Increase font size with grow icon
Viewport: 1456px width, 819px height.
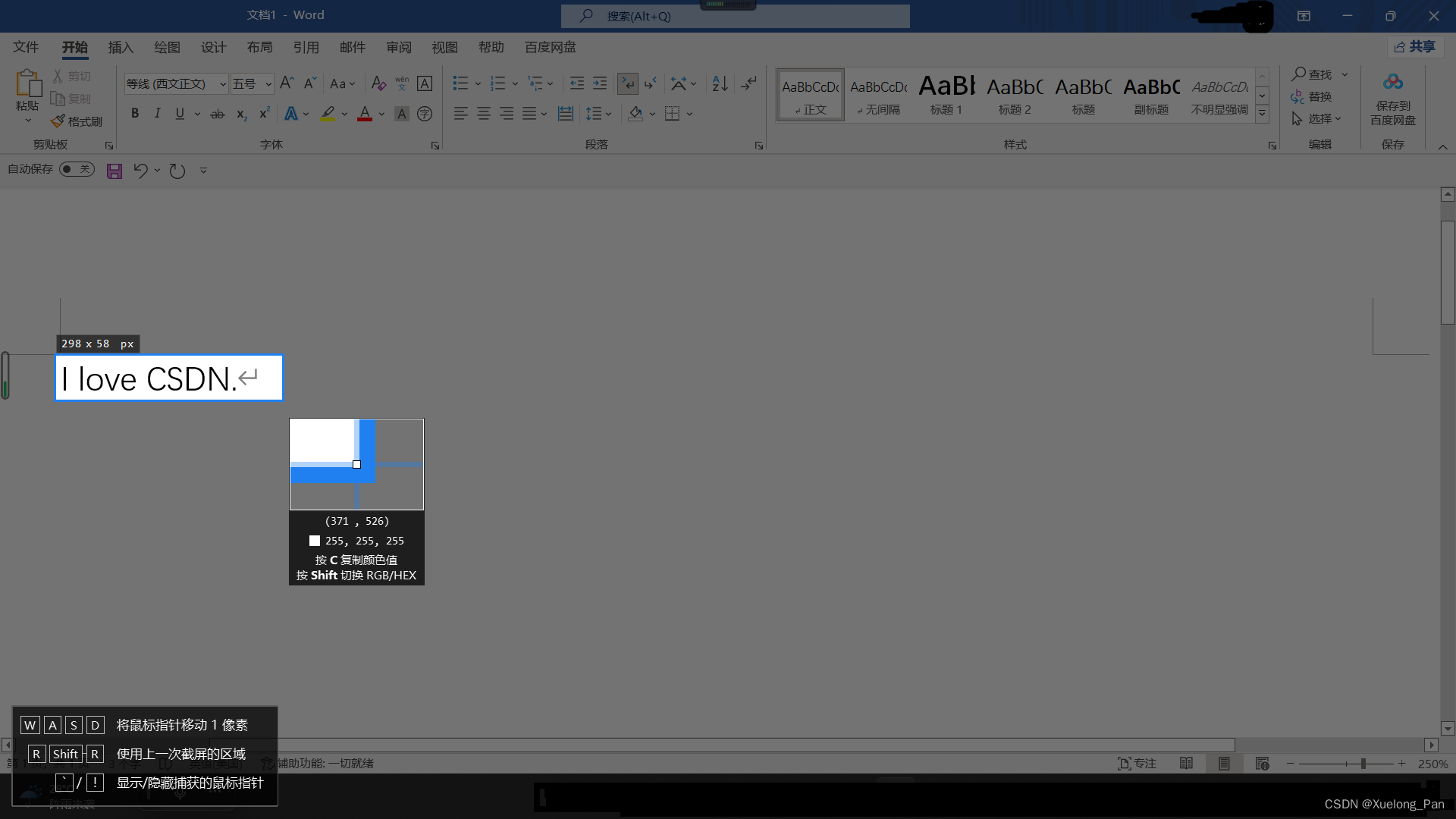[287, 83]
